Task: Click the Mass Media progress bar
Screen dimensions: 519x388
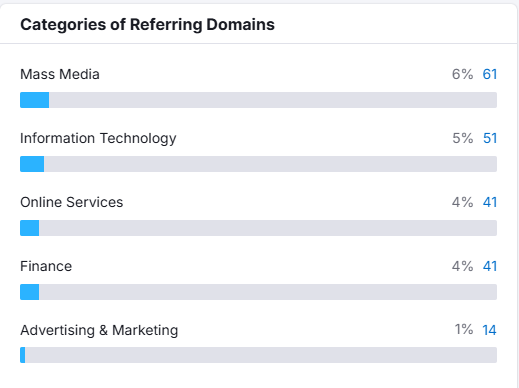Action: point(258,100)
